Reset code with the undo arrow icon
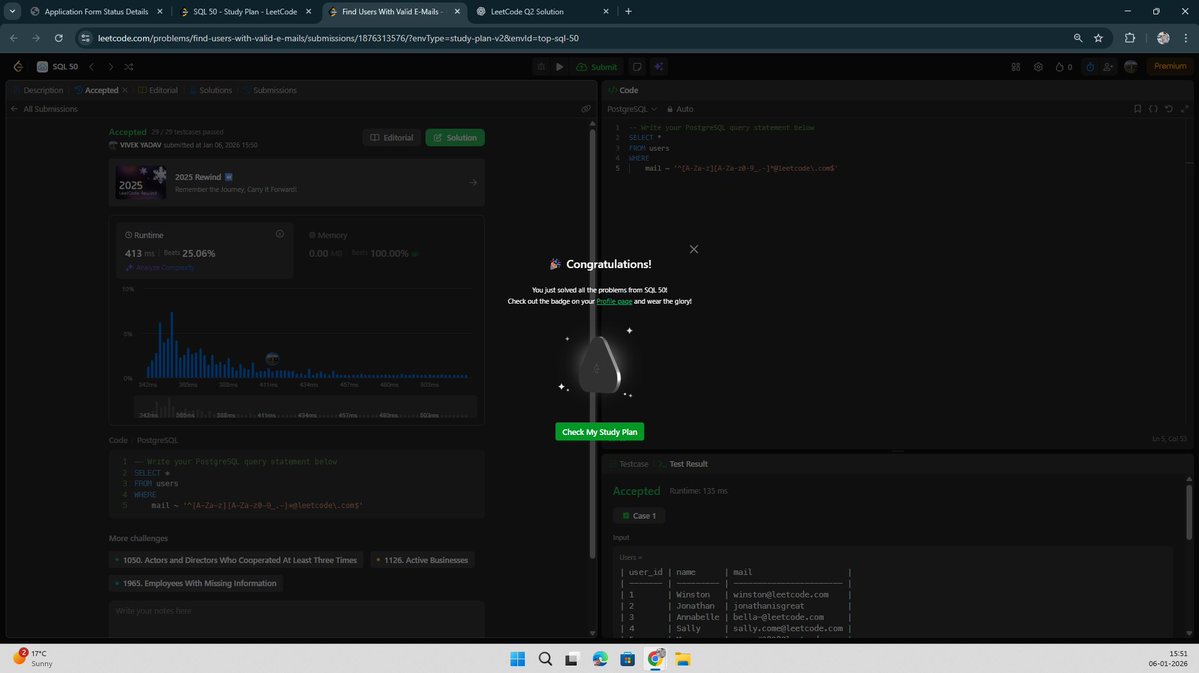Image resolution: width=1199 pixels, height=673 pixels. click(1168, 109)
